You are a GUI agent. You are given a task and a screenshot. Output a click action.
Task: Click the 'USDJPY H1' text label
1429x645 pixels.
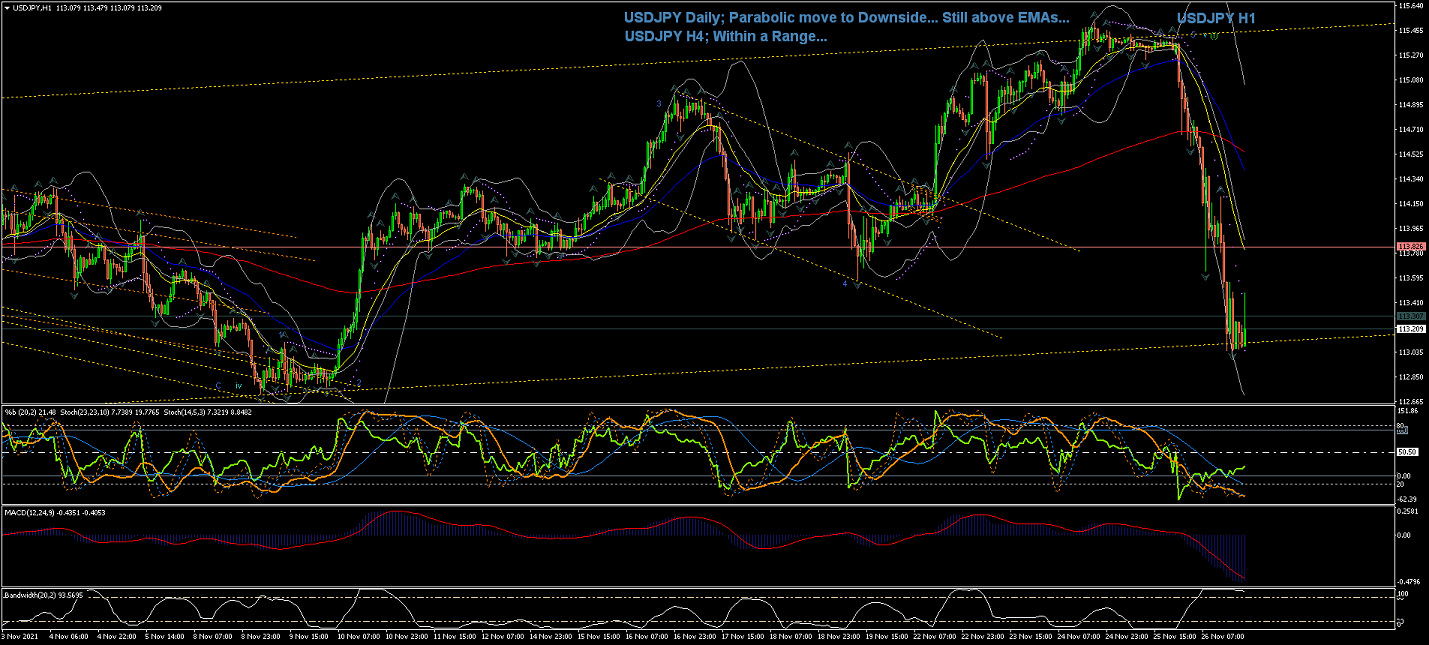click(1216, 18)
